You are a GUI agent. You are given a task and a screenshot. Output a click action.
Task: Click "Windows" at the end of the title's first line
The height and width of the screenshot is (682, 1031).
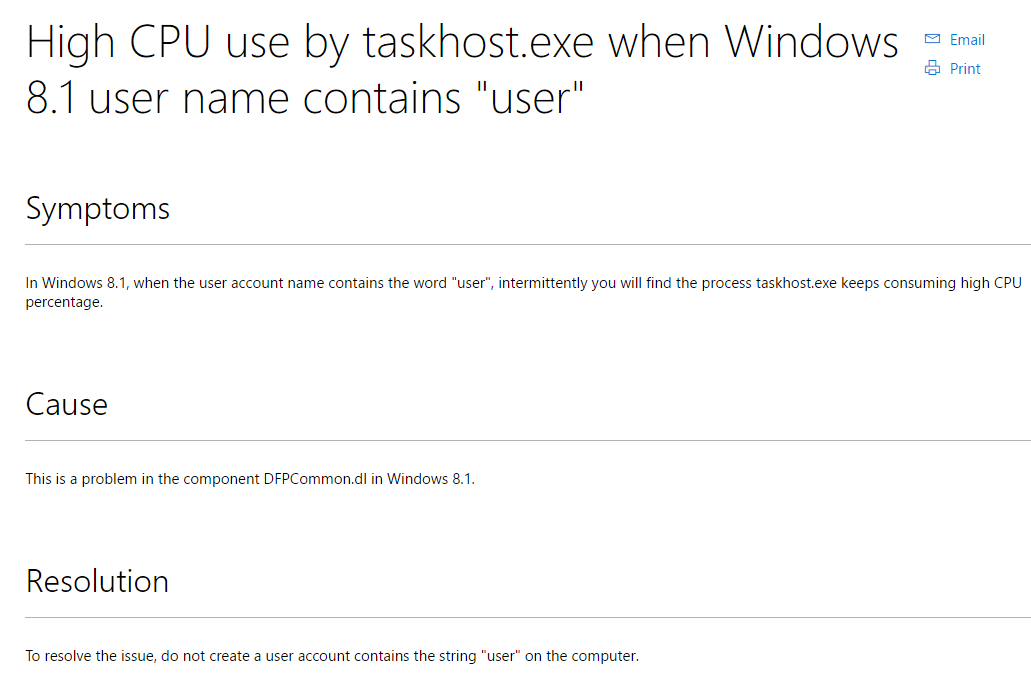(x=811, y=42)
